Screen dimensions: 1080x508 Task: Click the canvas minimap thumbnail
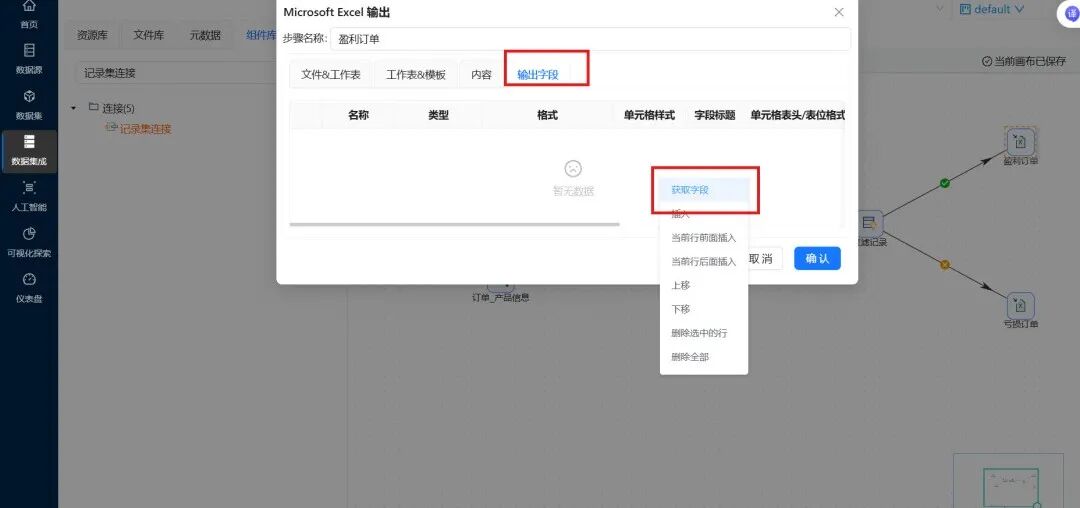[1009, 480]
